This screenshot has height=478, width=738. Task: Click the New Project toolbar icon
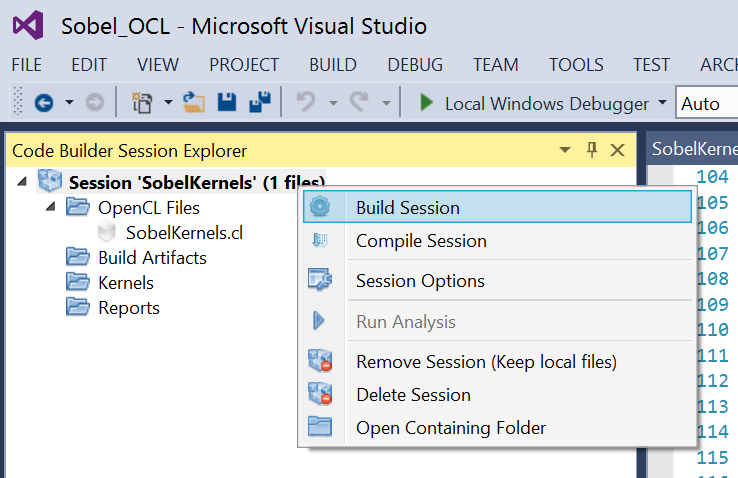coord(142,103)
